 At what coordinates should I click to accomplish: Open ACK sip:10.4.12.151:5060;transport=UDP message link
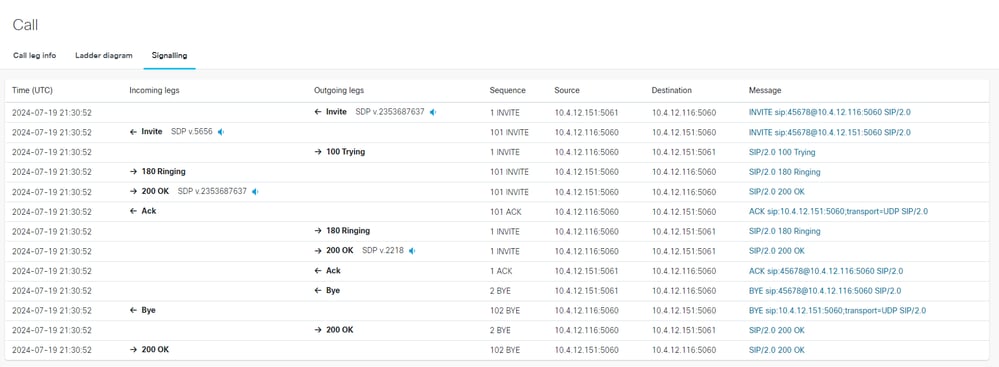pos(838,212)
